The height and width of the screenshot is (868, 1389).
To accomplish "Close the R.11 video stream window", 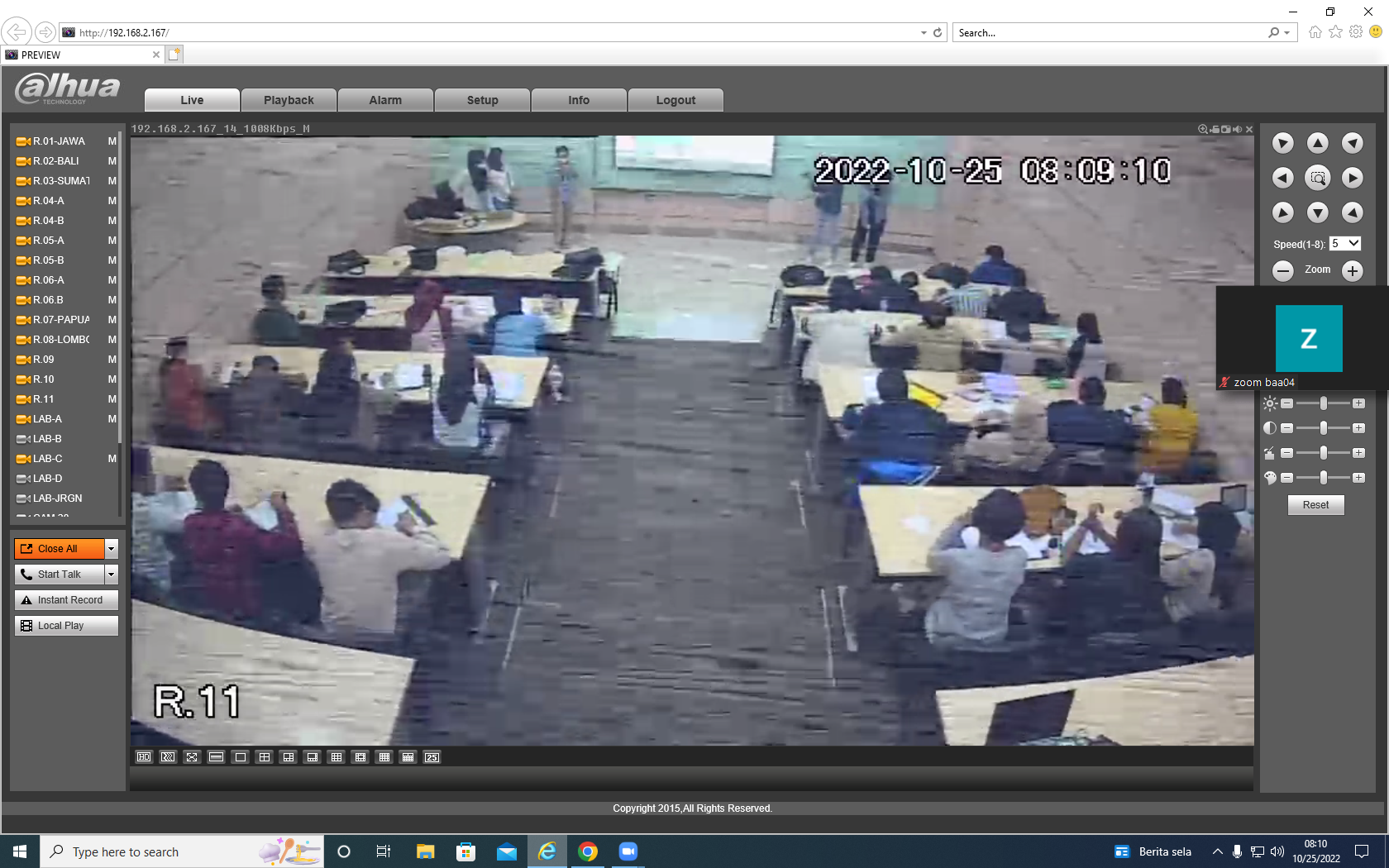I will click(x=1249, y=129).
